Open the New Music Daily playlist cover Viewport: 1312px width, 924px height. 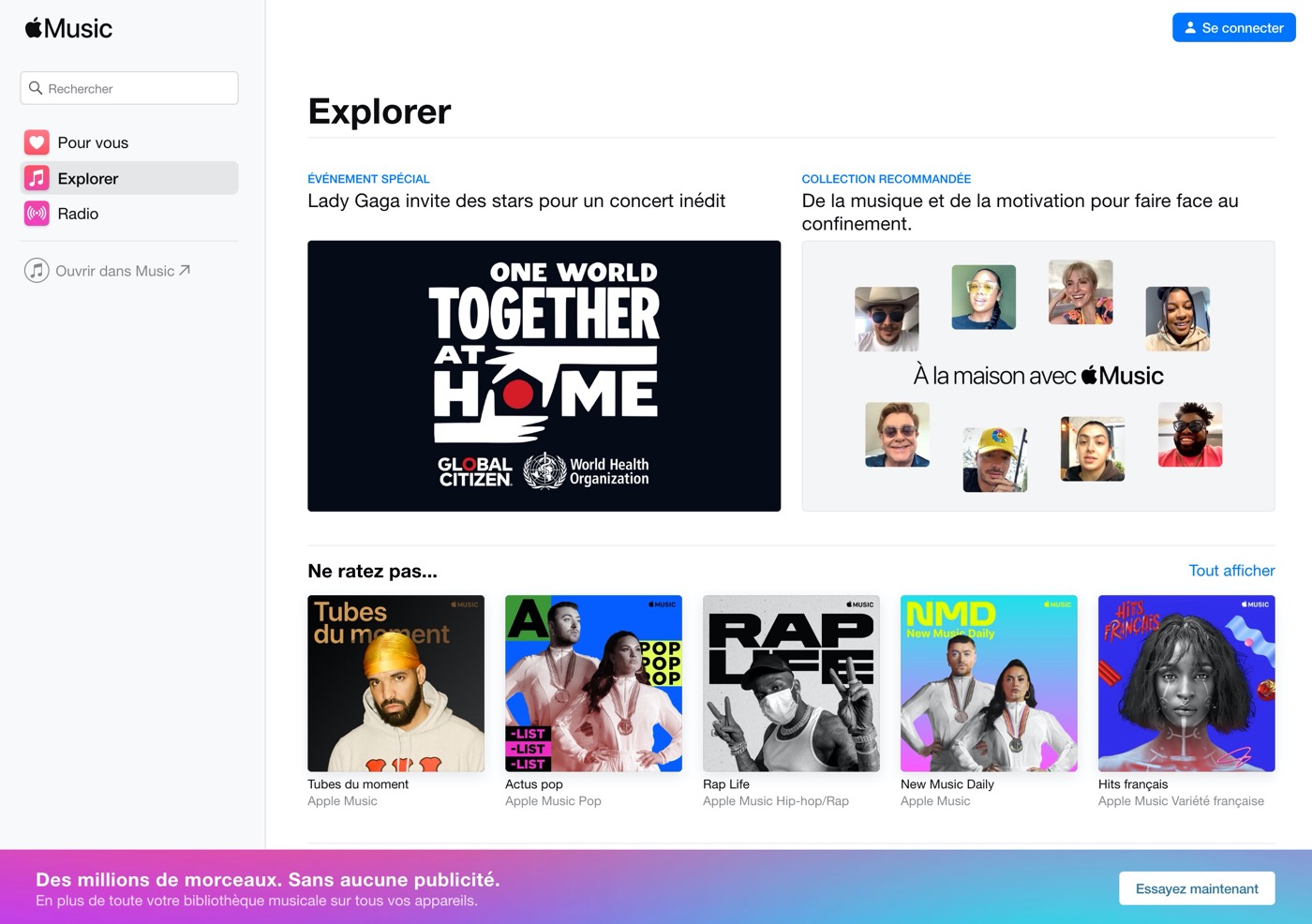pos(989,683)
